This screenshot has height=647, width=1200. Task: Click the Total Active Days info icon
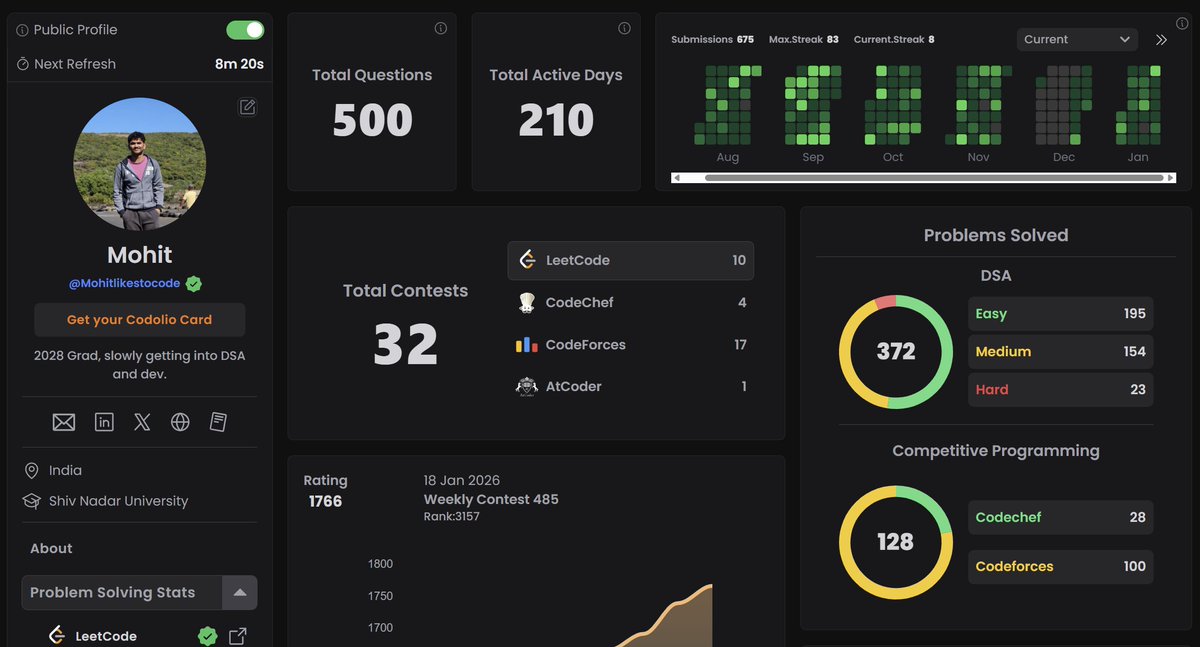click(624, 28)
